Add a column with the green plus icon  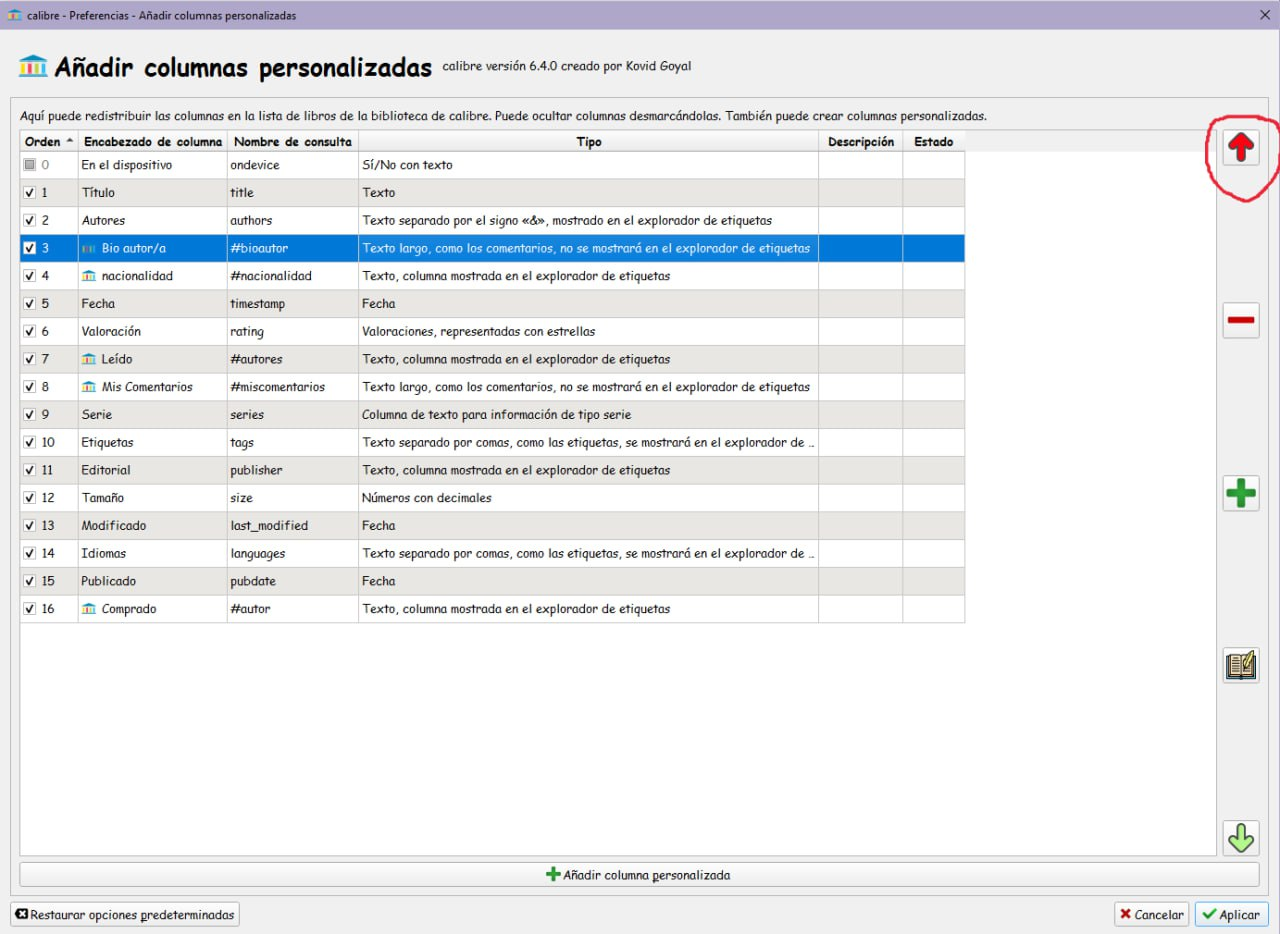pyautogui.click(x=1241, y=493)
